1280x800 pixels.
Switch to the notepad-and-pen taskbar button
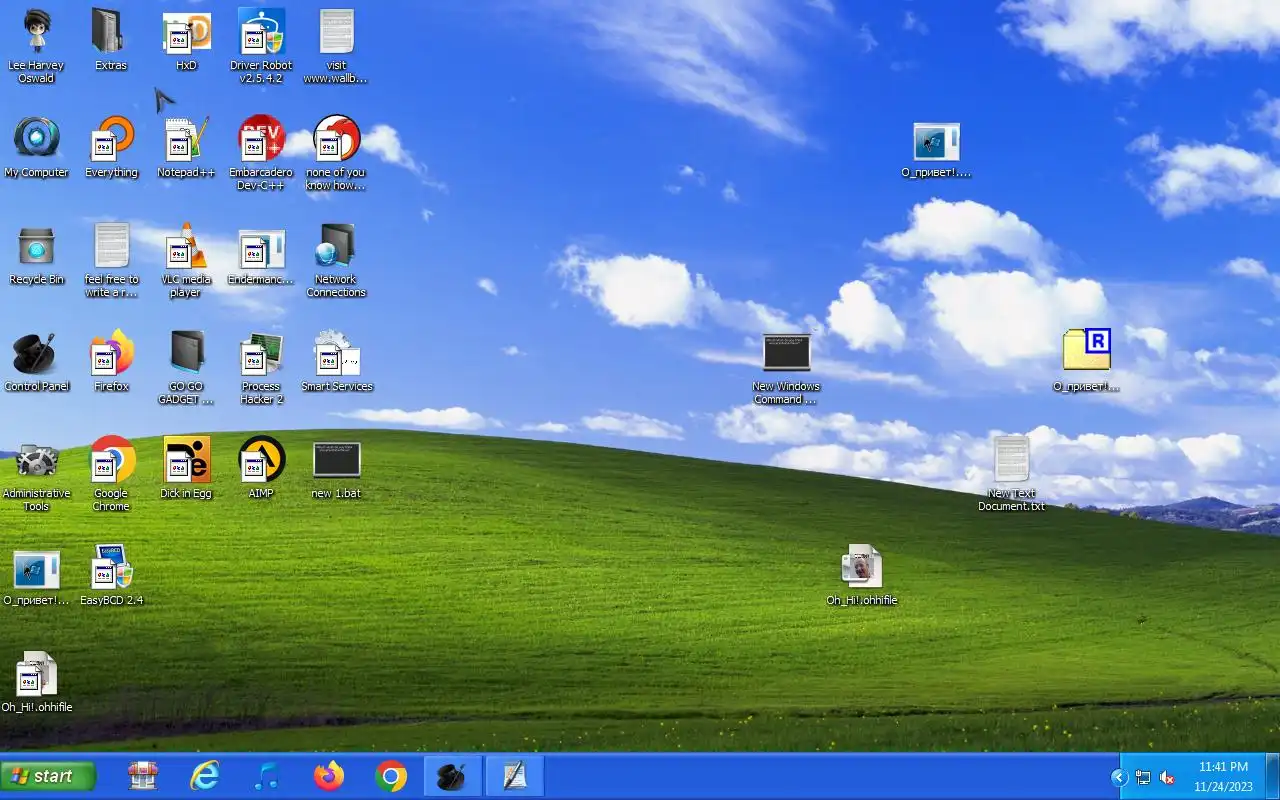coord(515,776)
